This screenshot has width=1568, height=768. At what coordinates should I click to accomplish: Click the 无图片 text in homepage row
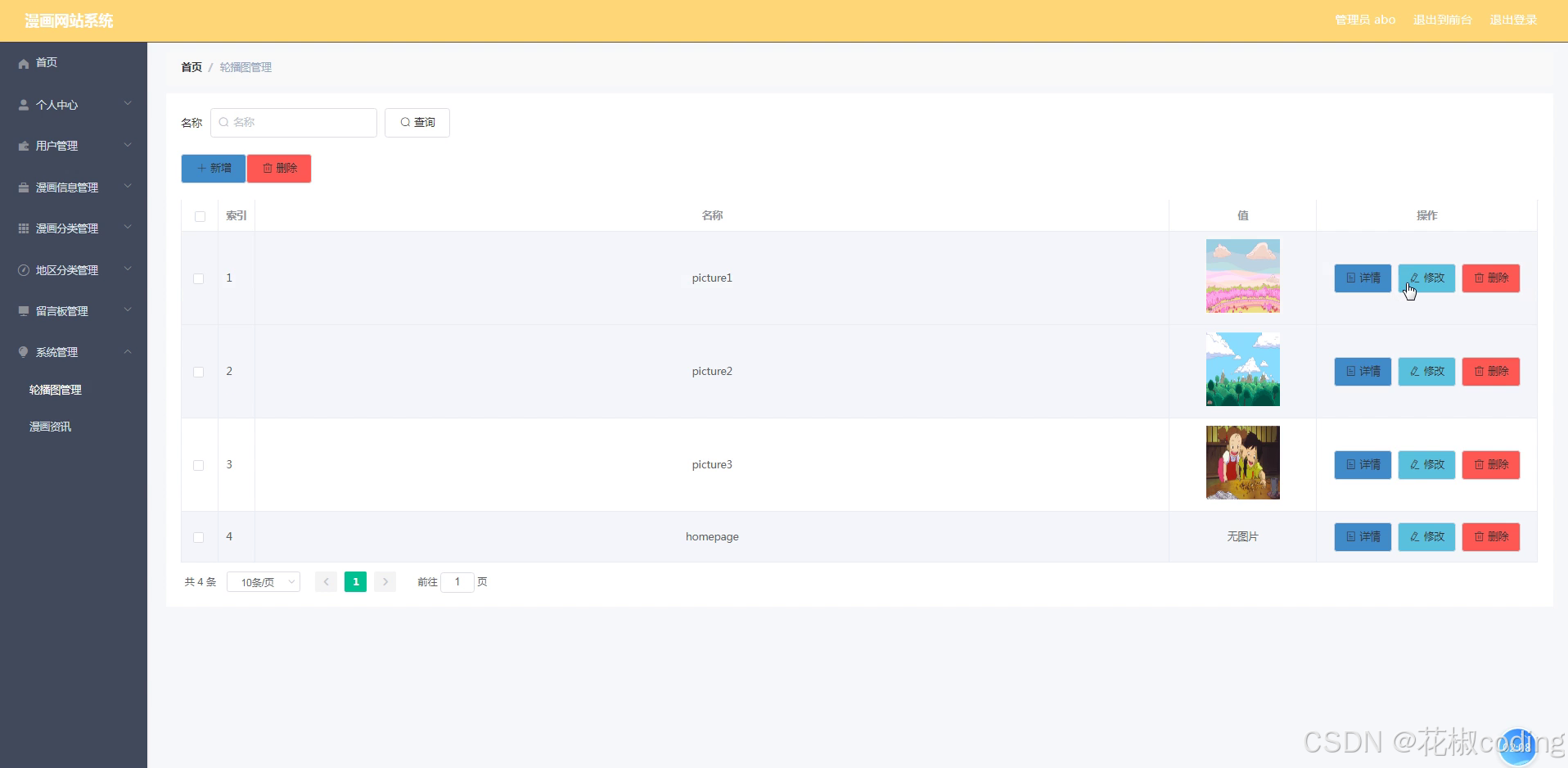click(x=1242, y=536)
